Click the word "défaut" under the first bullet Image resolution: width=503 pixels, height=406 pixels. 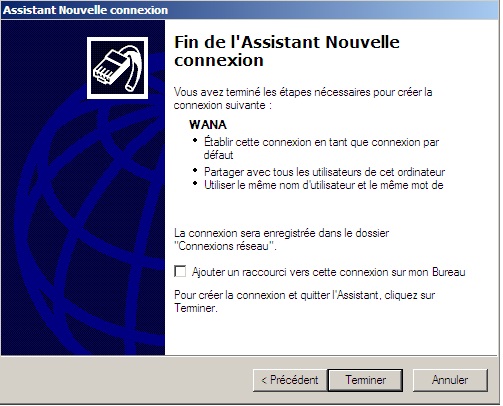tap(218, 155)
